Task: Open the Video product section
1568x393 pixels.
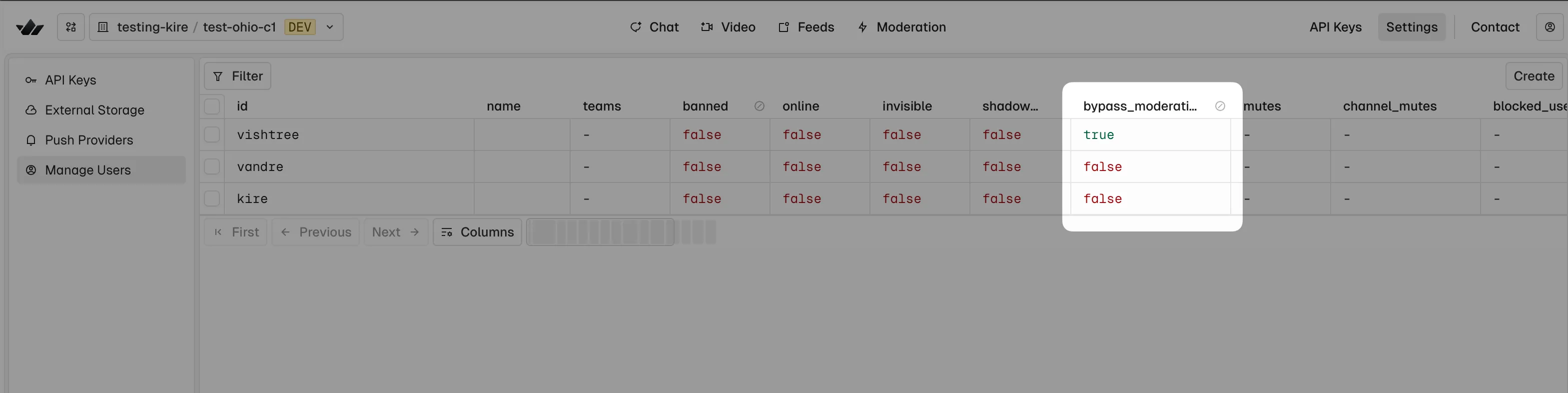Action: (x=728, y=27)
